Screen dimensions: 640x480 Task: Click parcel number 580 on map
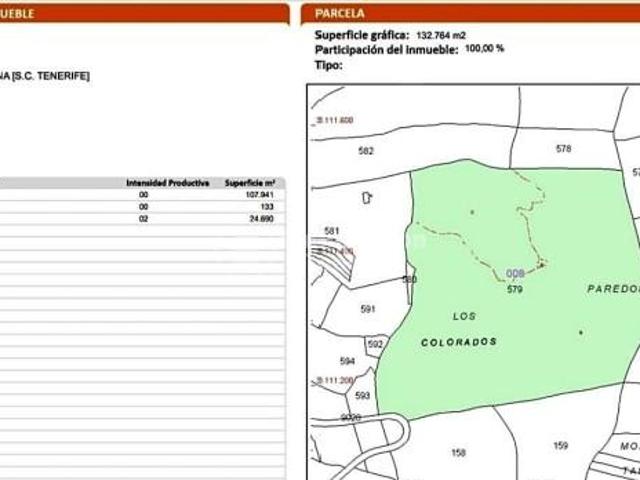coord(409,280)
